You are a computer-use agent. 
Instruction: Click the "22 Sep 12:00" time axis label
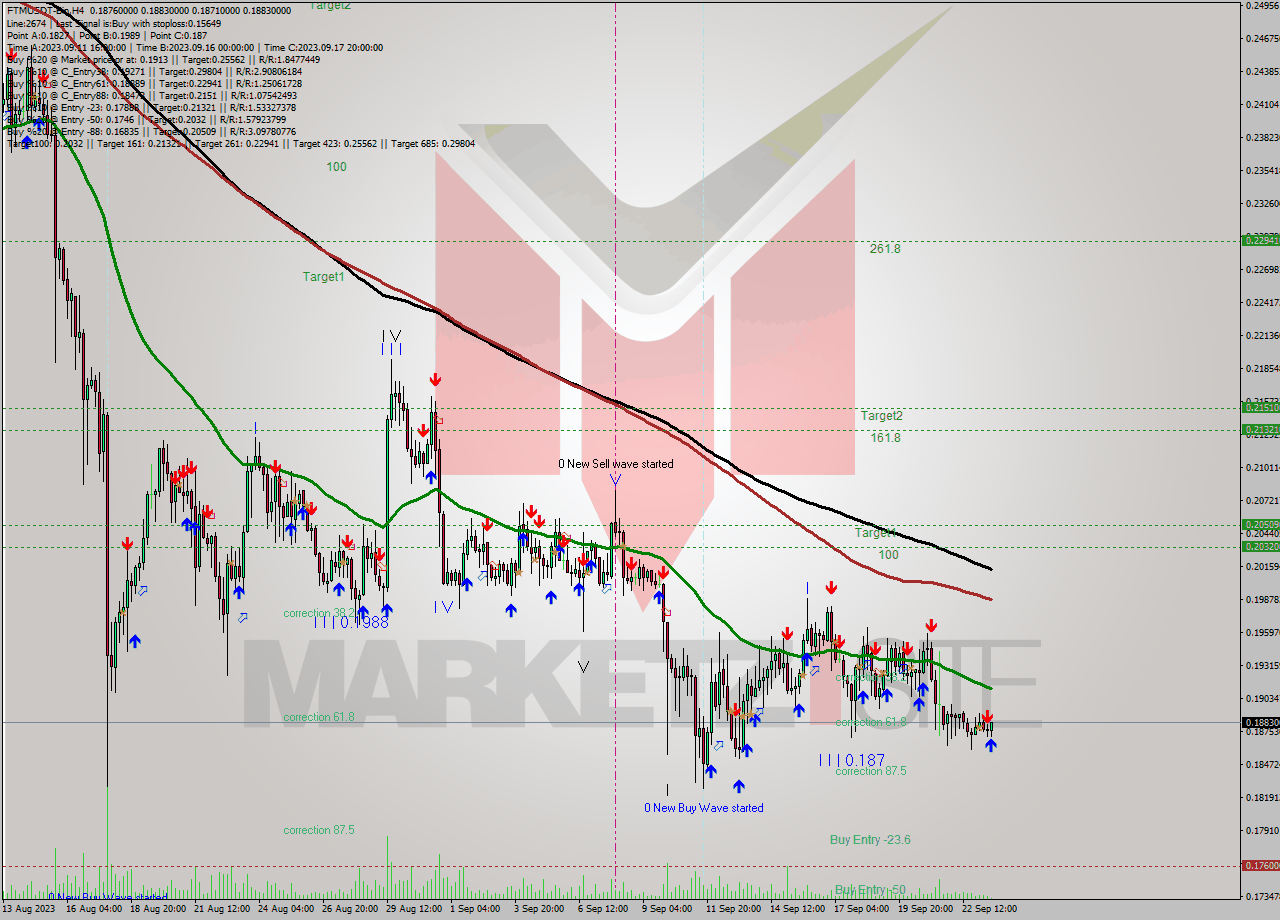pyautogui.click(x=990, y=909)
